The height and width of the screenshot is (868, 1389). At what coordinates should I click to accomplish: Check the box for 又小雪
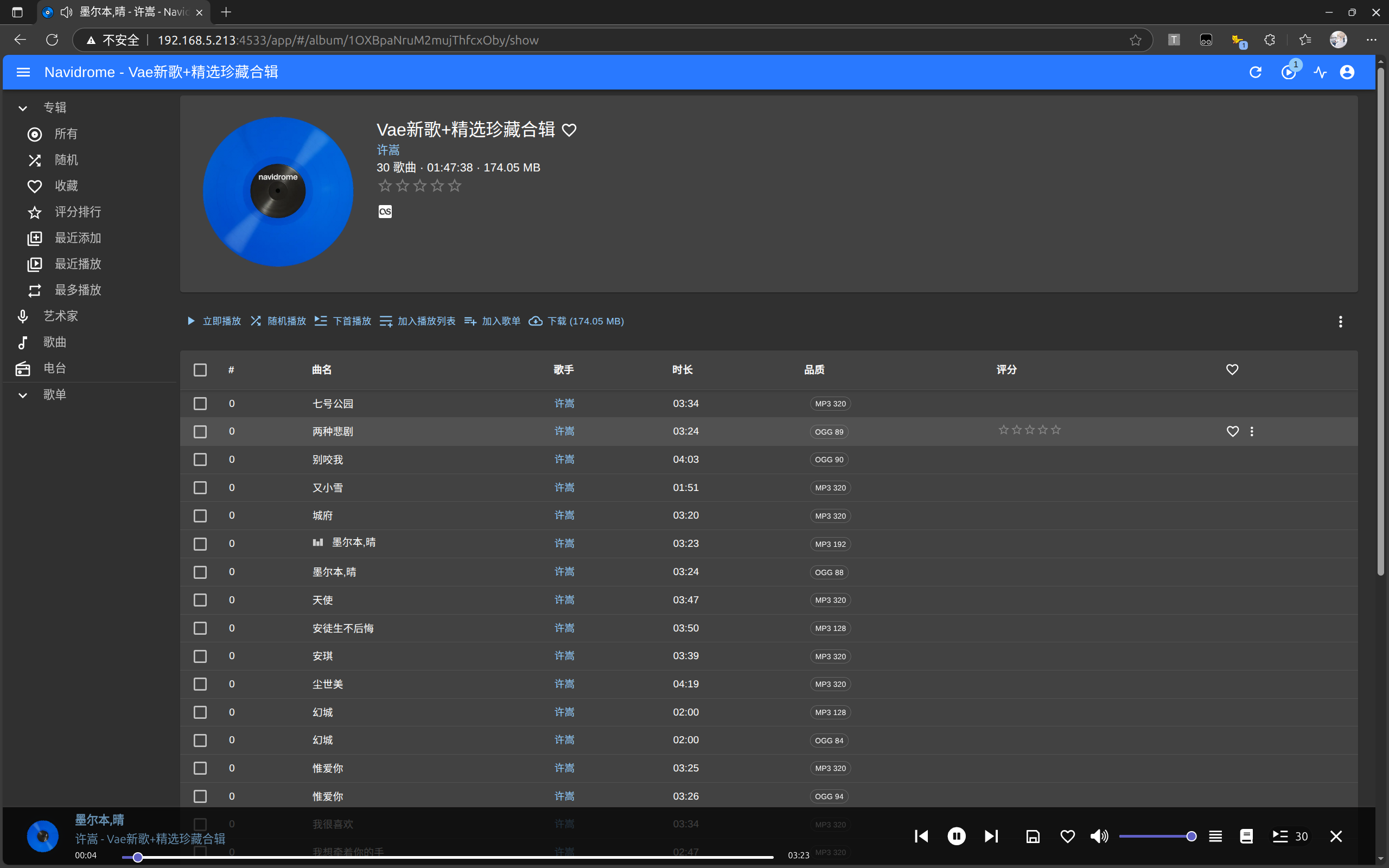200,487
